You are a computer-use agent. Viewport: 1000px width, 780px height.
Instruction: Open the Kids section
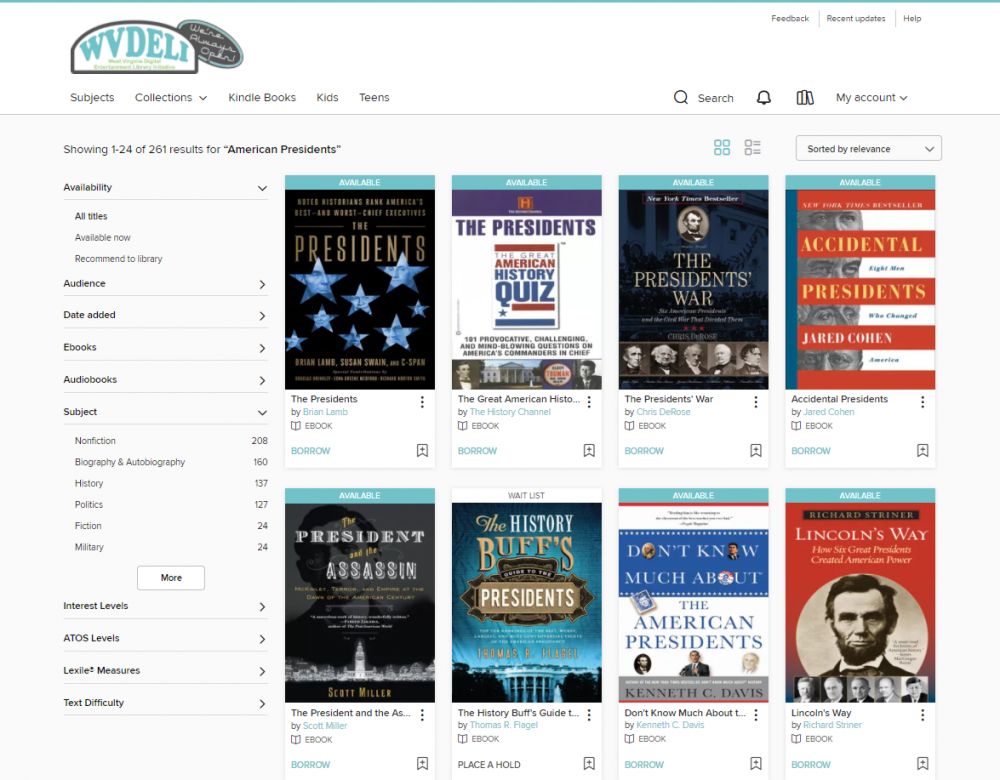327,98
